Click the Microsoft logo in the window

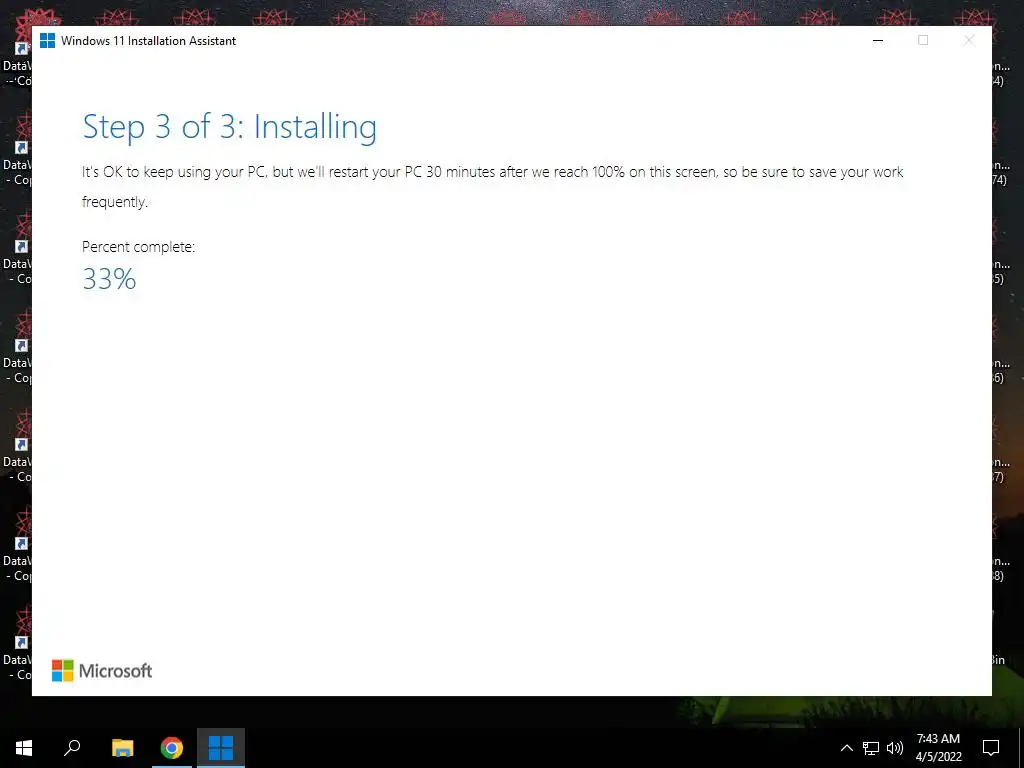pyautogui.click(x=102, y=671)
